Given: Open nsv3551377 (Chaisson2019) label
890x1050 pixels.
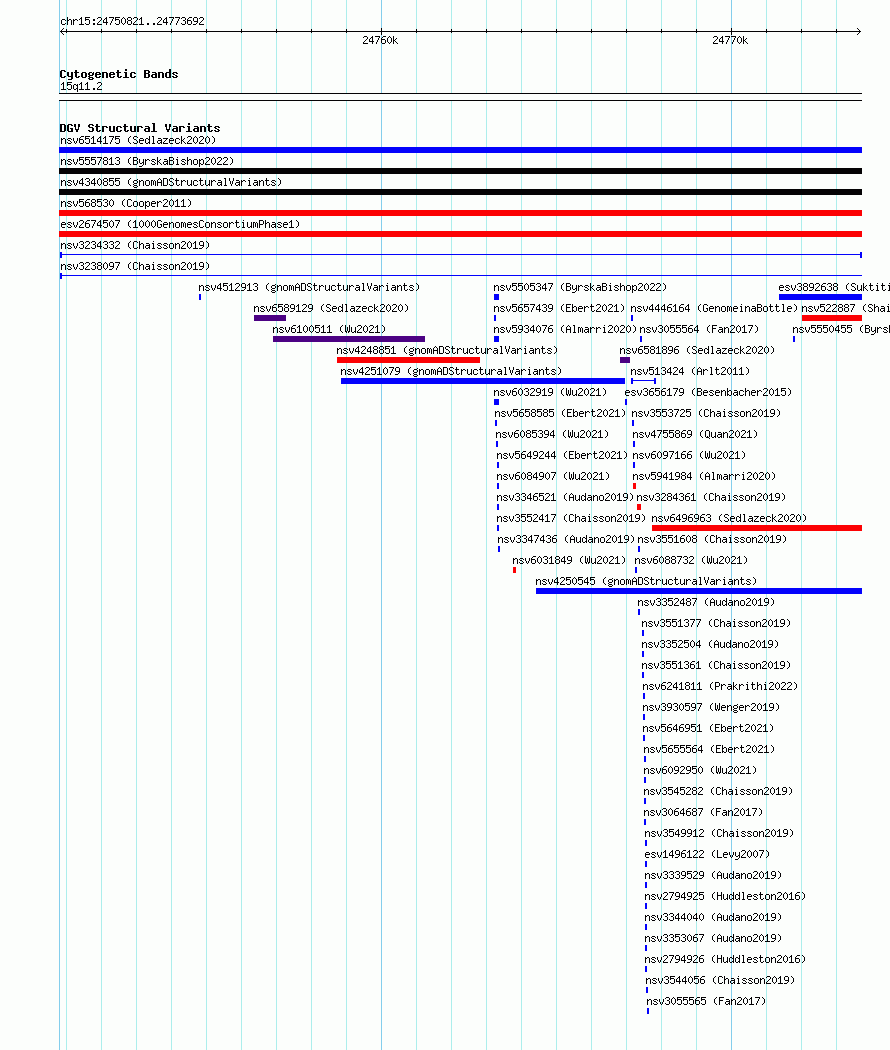Looking at the screenshot, I should click(716, 623).
